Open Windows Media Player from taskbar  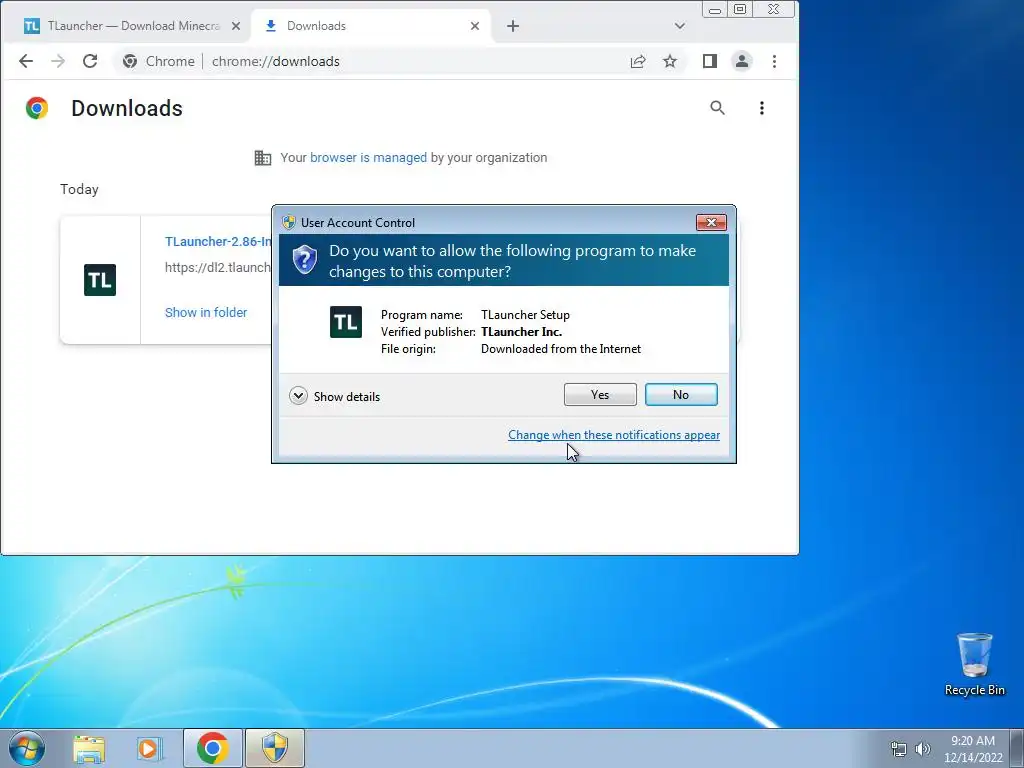point(150,748)
